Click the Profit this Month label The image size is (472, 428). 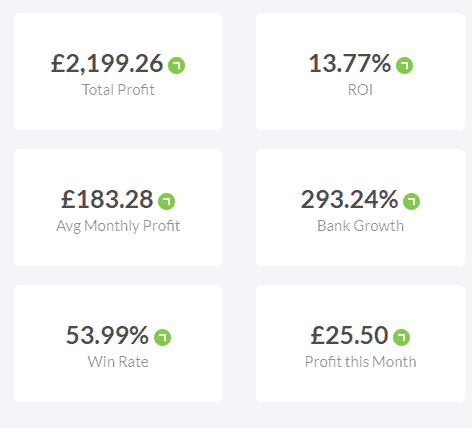coord(360,362)
